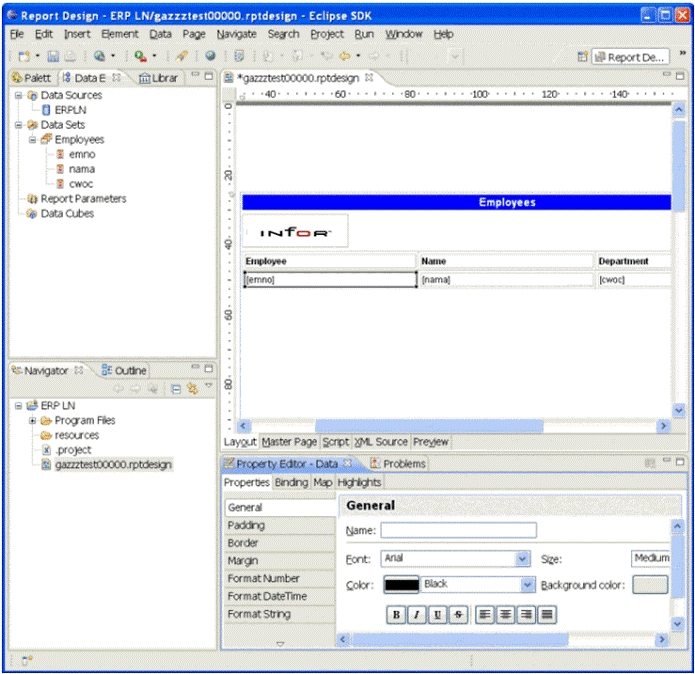The width and height of the screenshot is (695, 674).
Task: Click Link with Editor icon in Navigator
Action: (x=191, y=388)
